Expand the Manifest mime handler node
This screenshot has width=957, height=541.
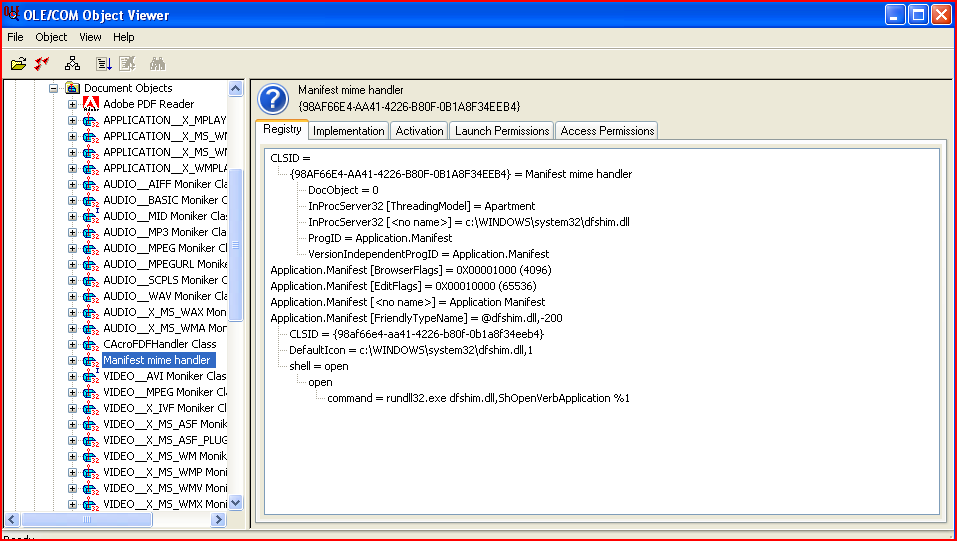72,360
